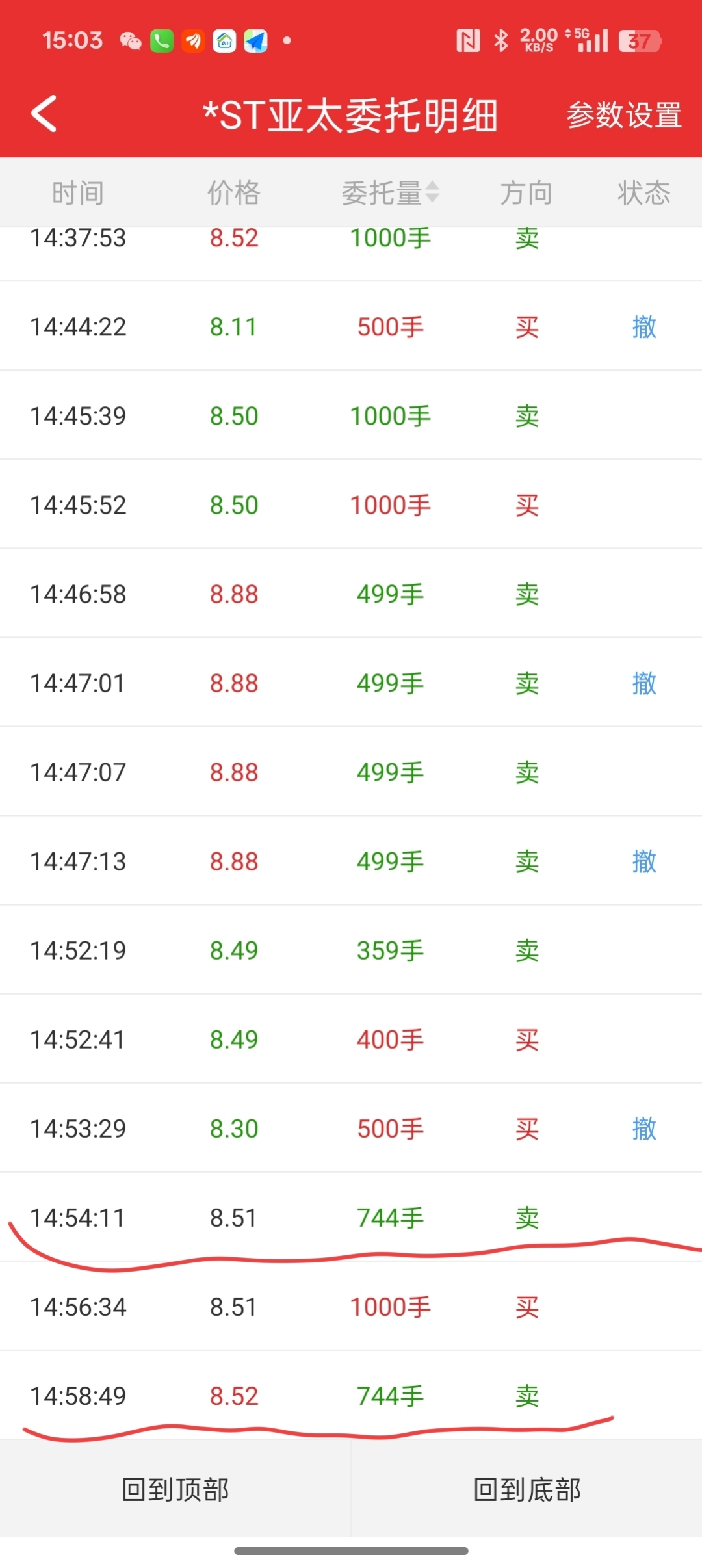Tap Telegram paper plane status icon
The image size is (702, 1568).
tap(255, 41)
